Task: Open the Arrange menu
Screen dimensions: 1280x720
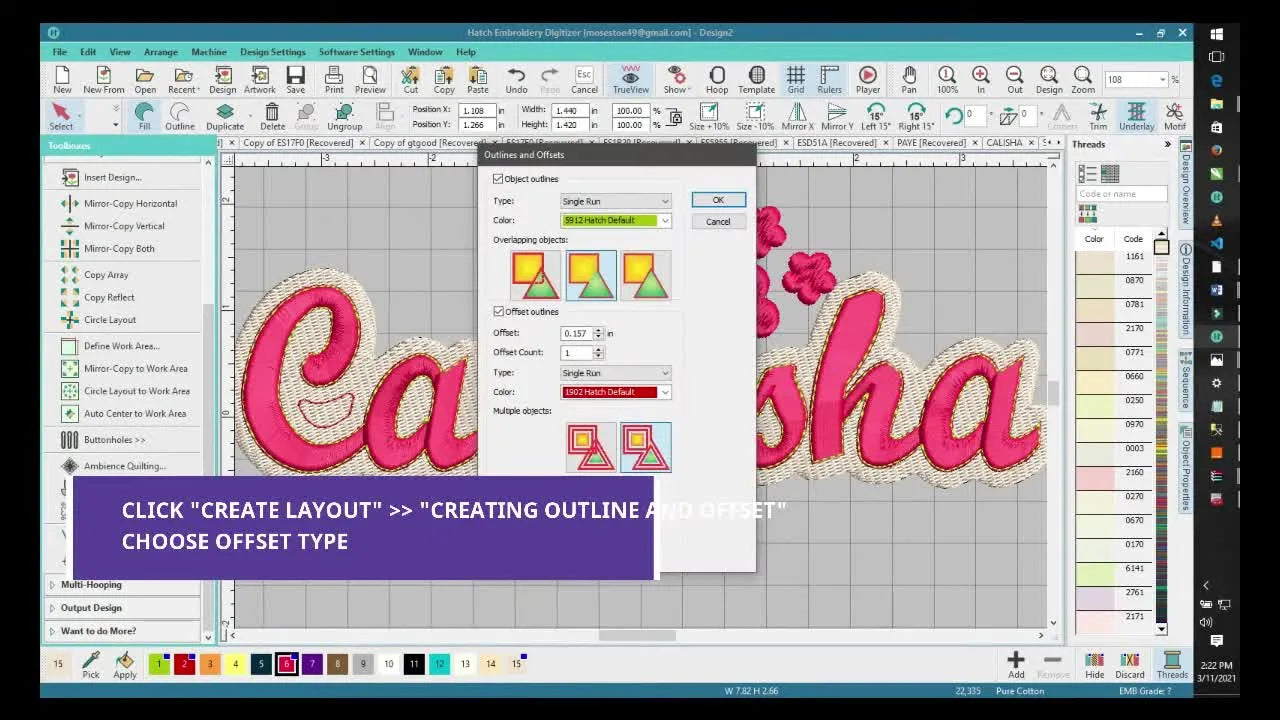Action: (x=160, y=51)
